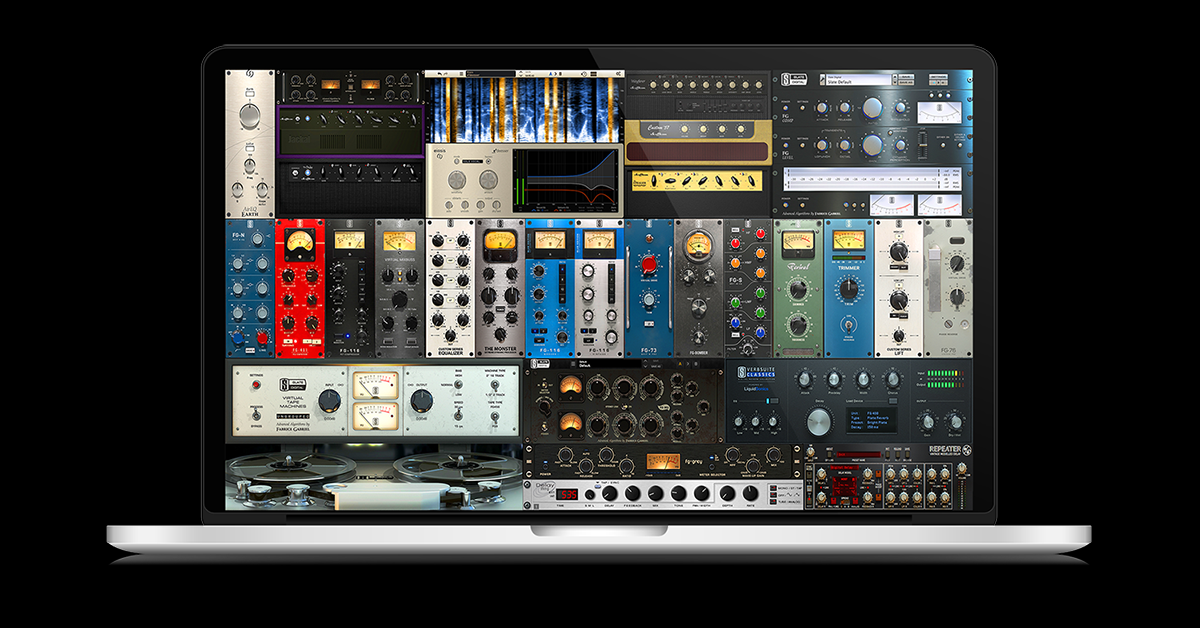
Task: Click the LiquidSonics logo on VerbSuite Classics
Action: click(x=755, y=389)
